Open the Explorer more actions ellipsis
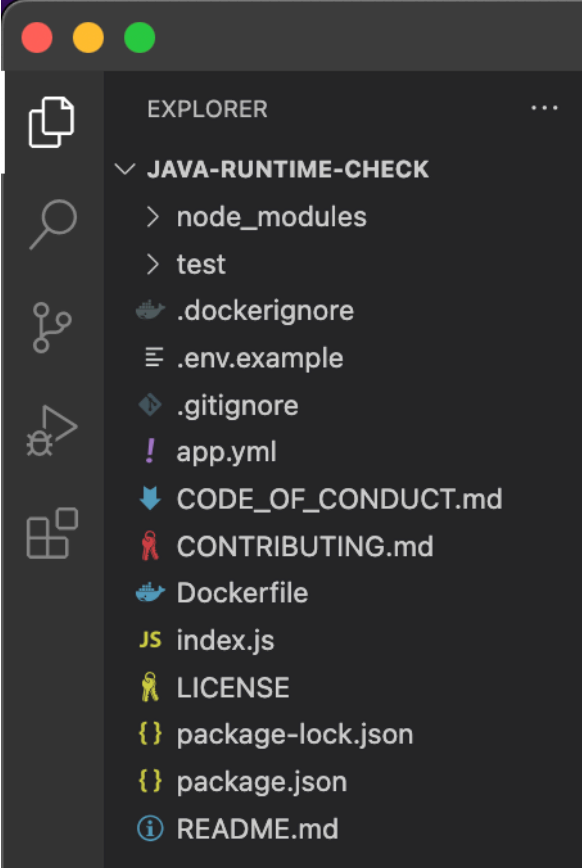Screen dimensions: 582x868 [544, 108]
